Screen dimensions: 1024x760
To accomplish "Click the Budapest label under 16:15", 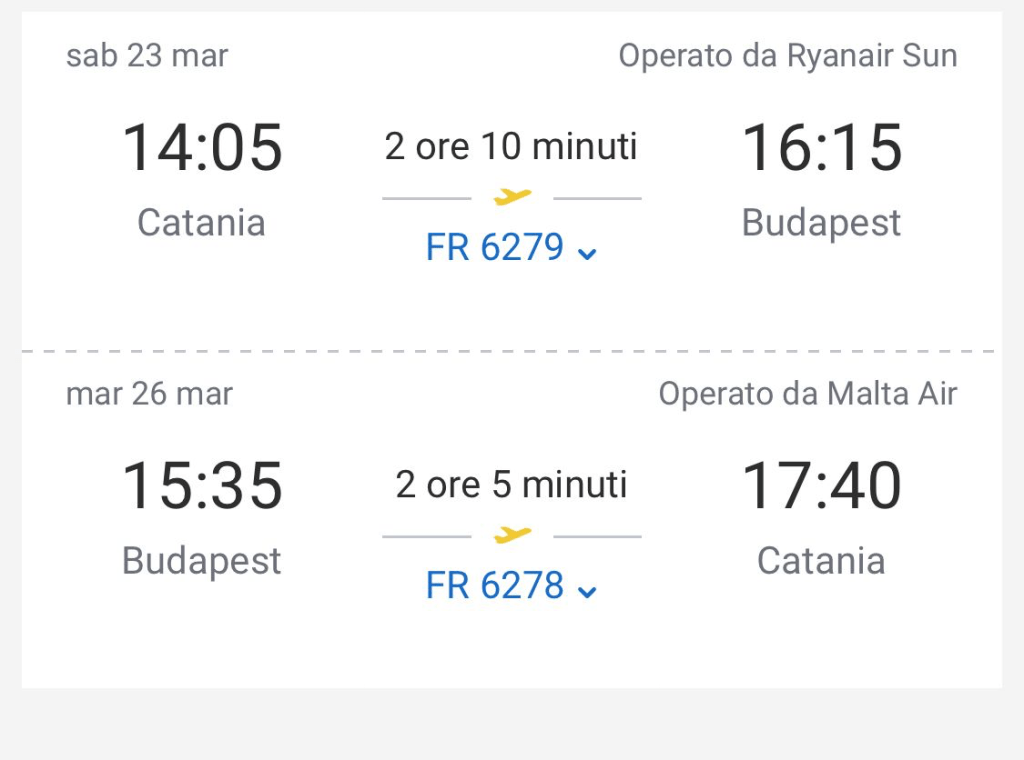I will 821,222.
